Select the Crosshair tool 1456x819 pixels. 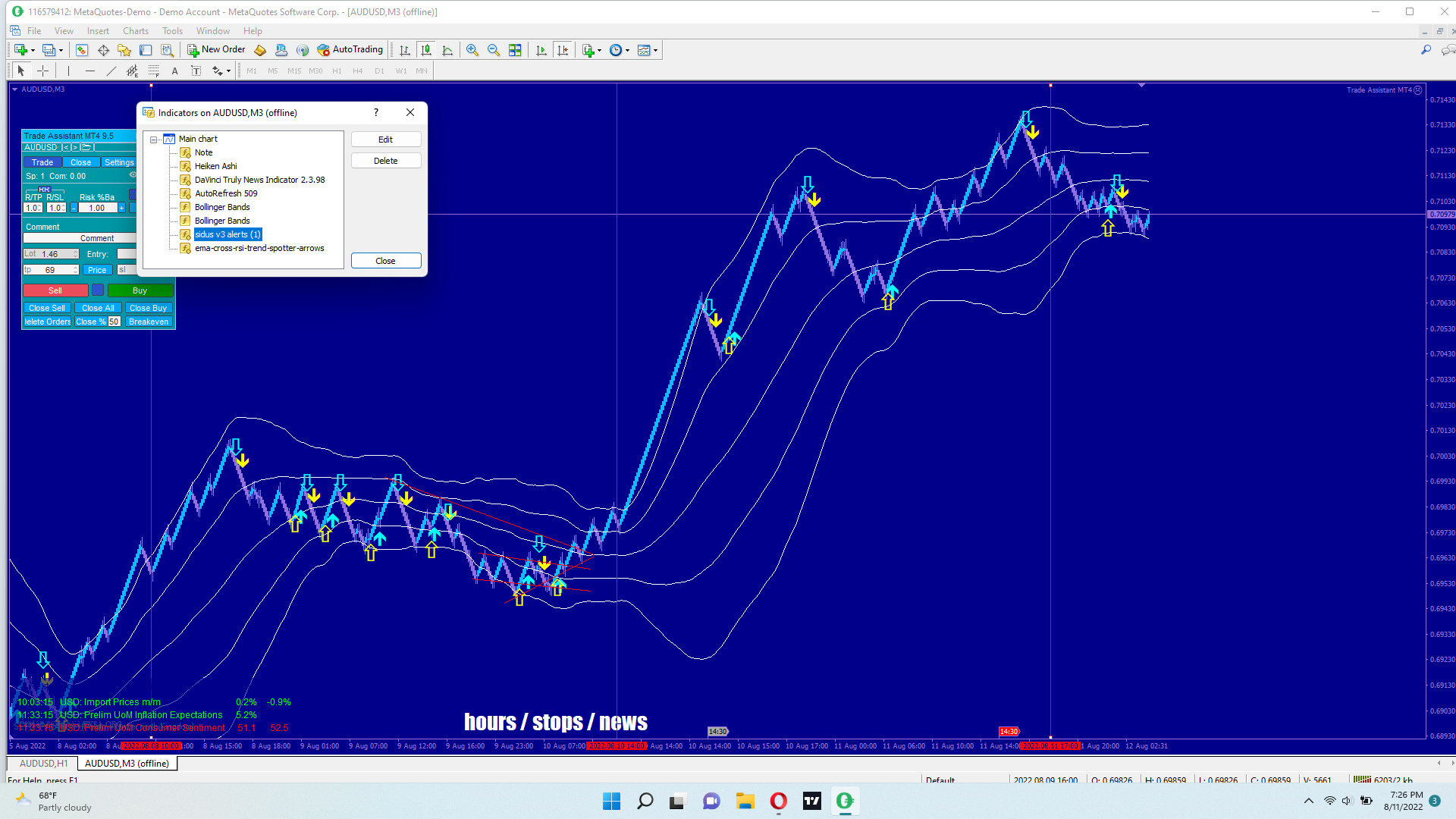(x=43, y=71)
